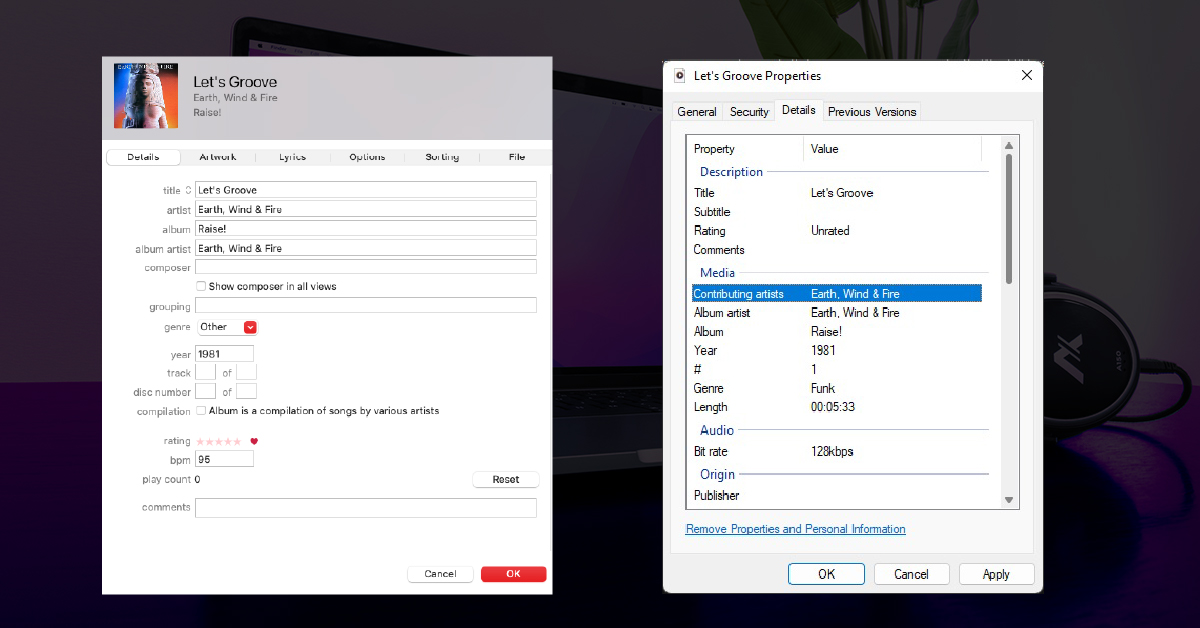Switch to the Artwork tab
Image resolution: width=1200 pixels, height=628 pixels.
tap(217, 157)
